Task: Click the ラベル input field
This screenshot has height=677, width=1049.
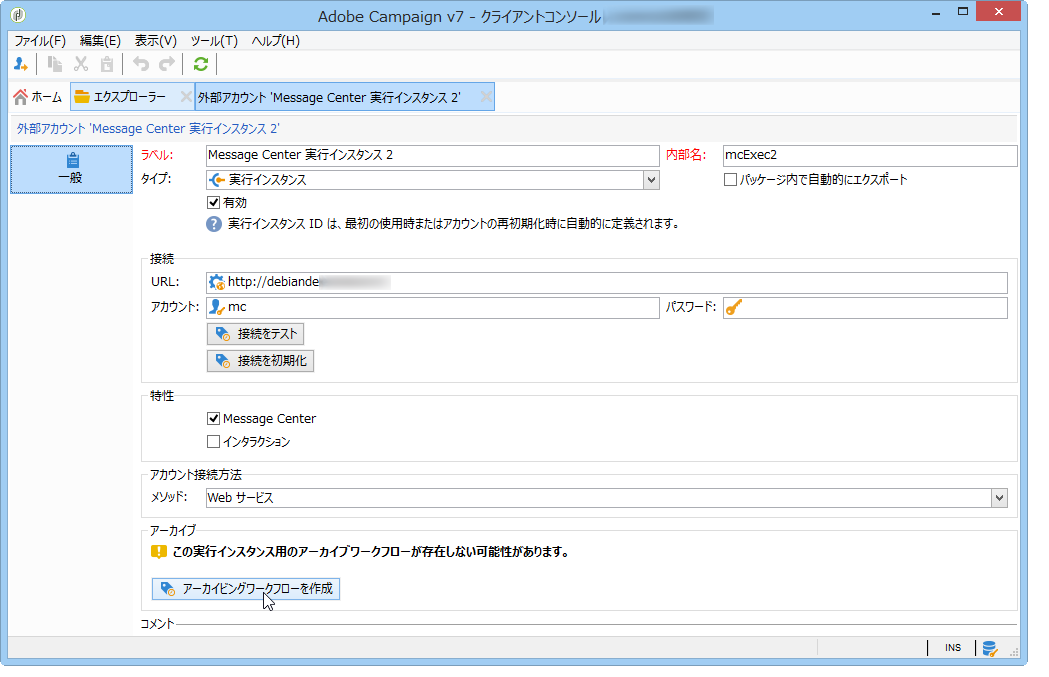Action: (x=432, y=155)
